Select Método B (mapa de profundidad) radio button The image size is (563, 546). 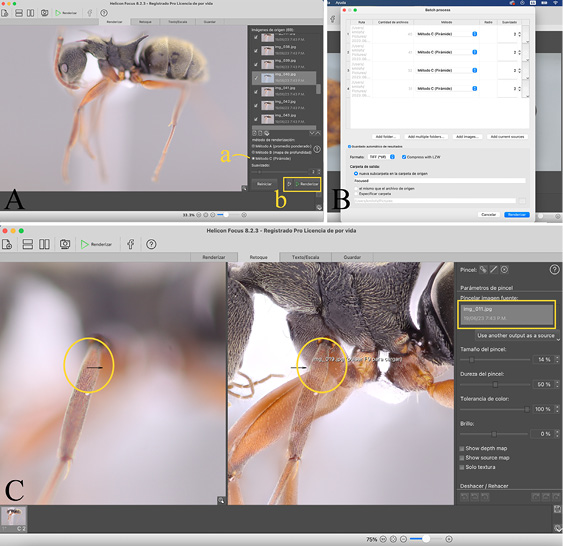(x=253, y=152)
